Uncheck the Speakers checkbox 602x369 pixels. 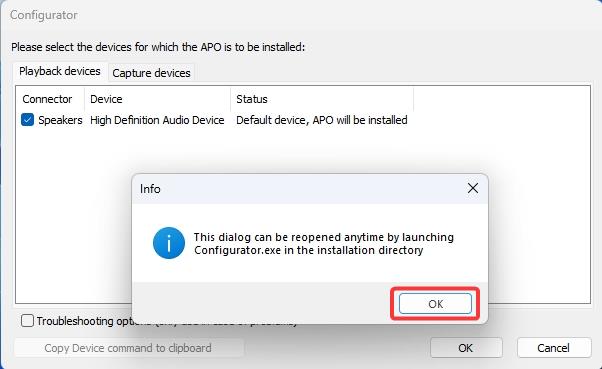(27, 120)
